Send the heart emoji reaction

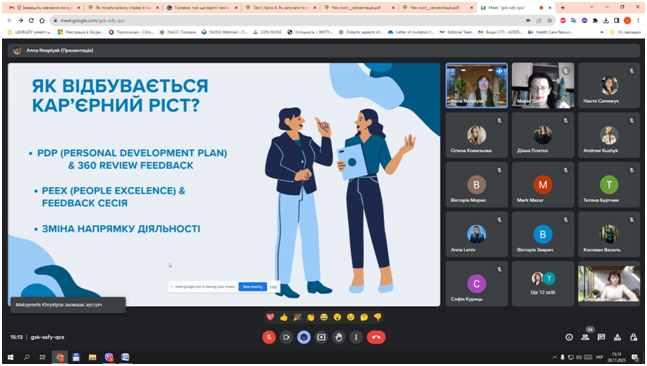click(270, 317)
